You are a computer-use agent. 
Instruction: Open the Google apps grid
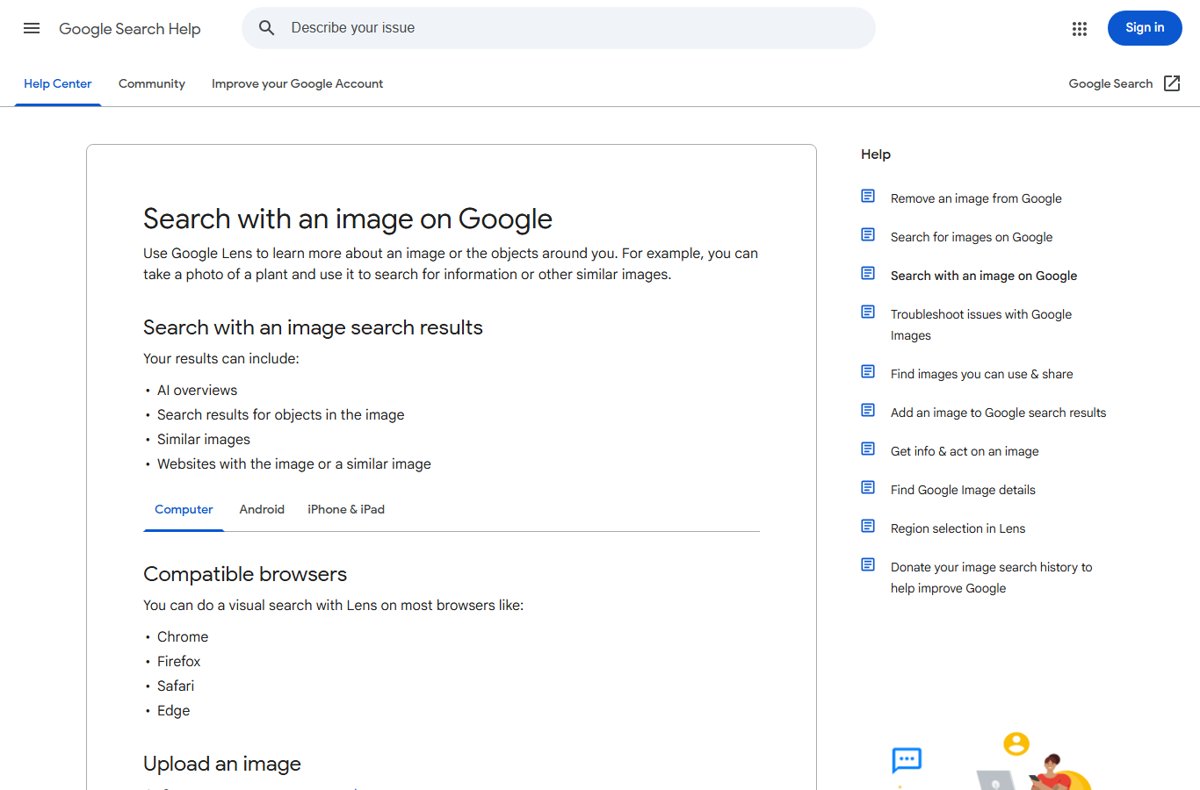coord(1079,29)
